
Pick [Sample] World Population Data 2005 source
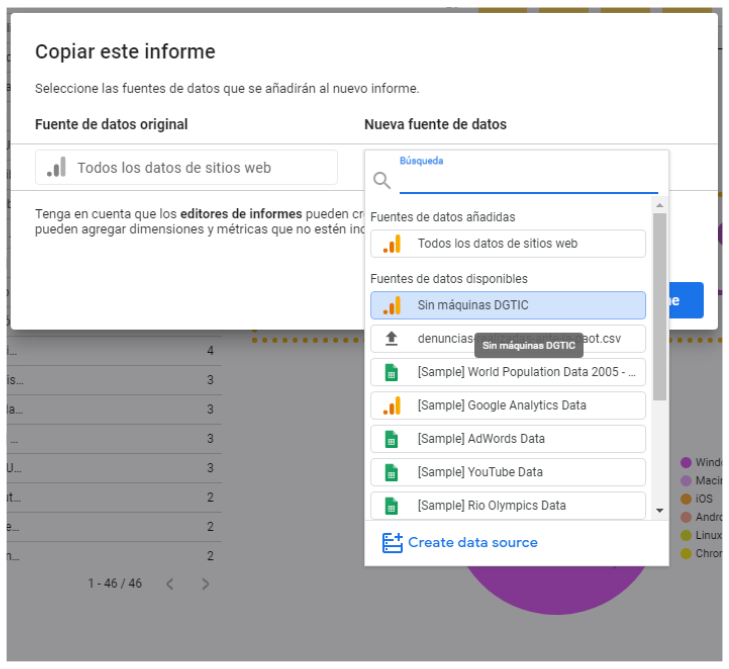[x=508, y=372]
